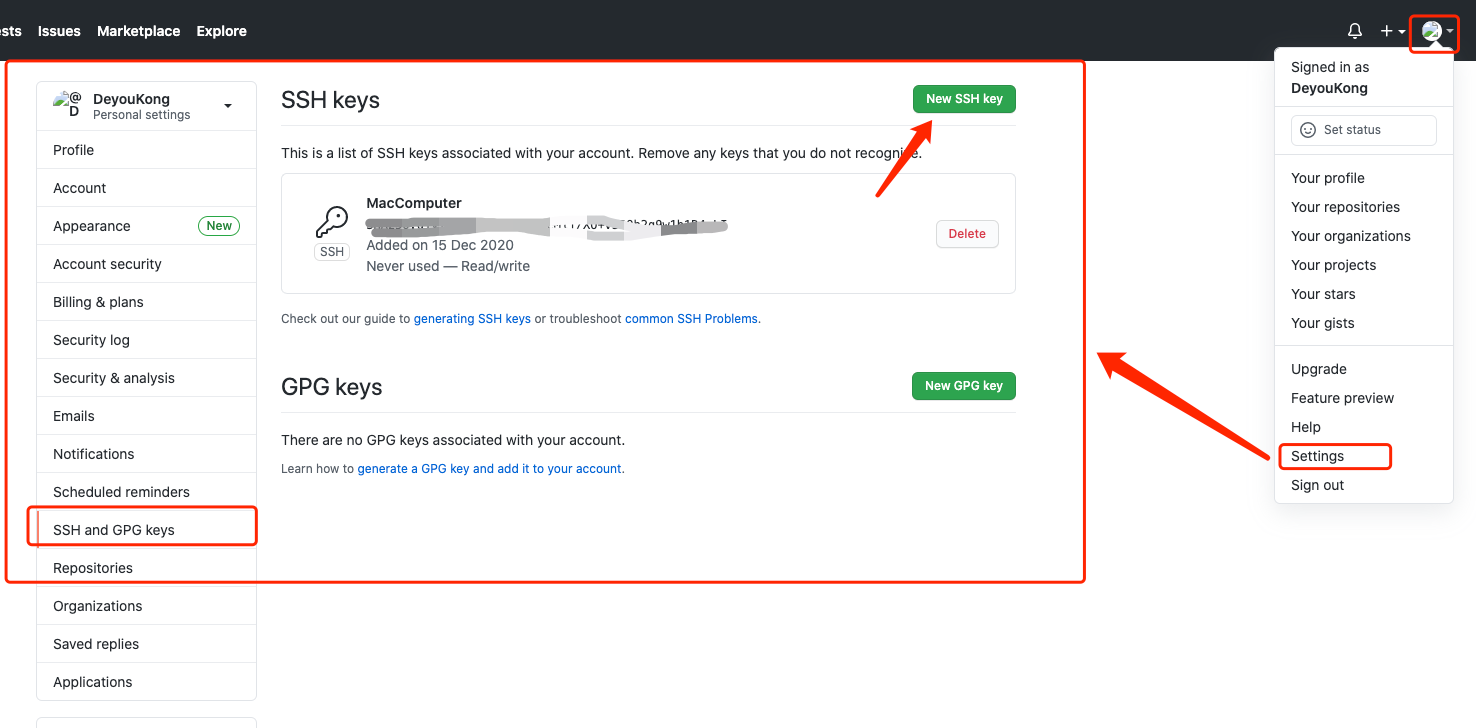Open Scheduled reminders settings

147,492
